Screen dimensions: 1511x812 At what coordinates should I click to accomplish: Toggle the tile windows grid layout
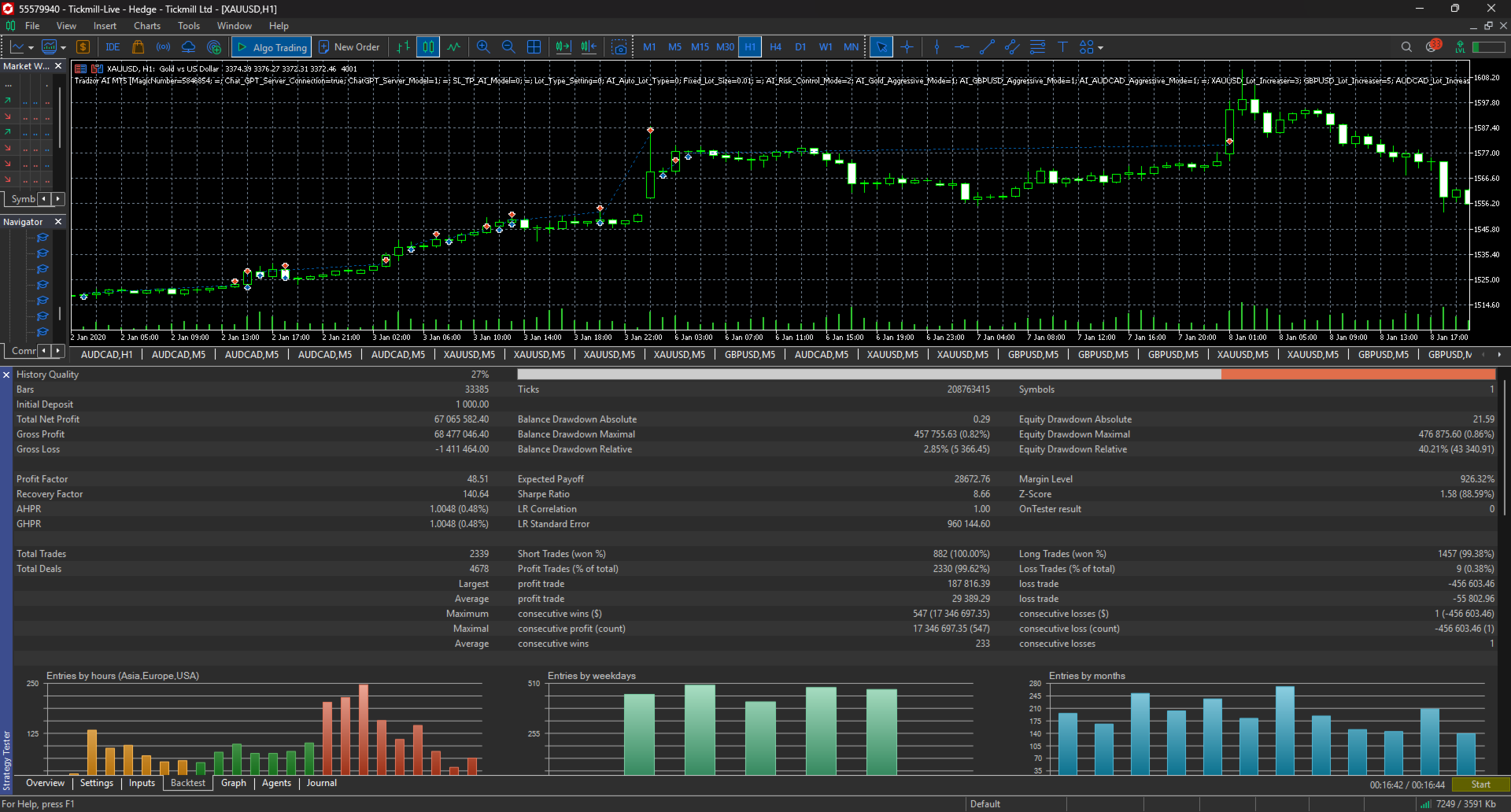click(534, 47)
